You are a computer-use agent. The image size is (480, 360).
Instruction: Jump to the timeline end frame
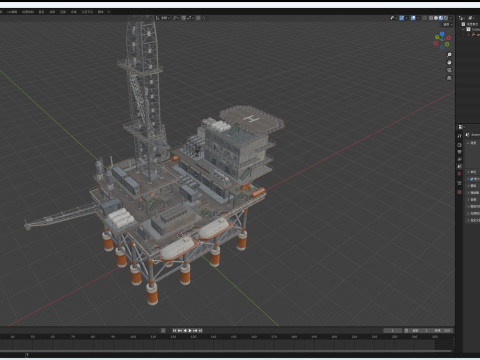200,331
